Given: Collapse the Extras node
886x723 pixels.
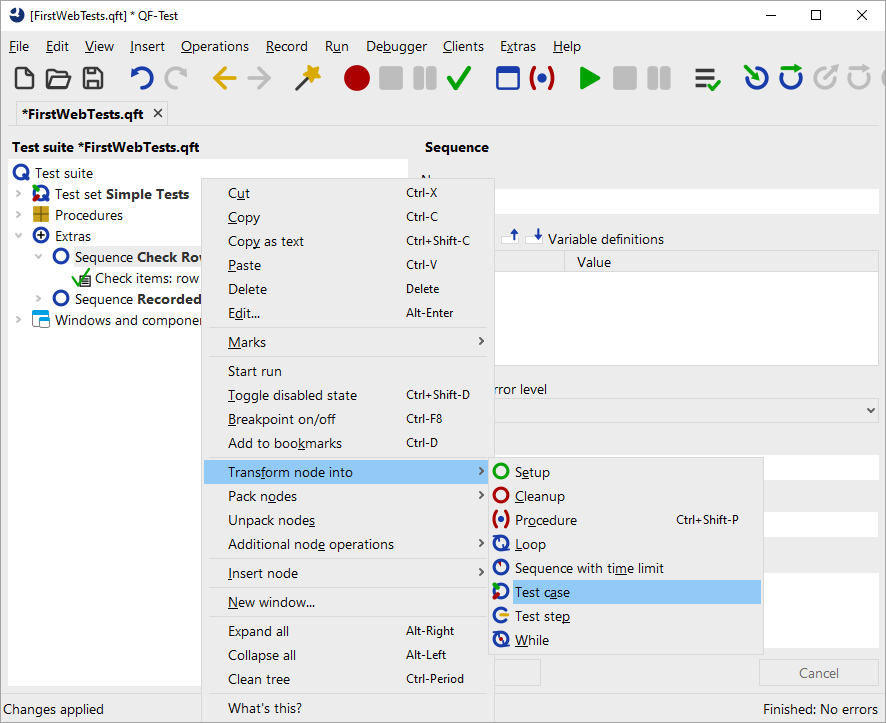Looking at the screenshot, I should 18,236.
